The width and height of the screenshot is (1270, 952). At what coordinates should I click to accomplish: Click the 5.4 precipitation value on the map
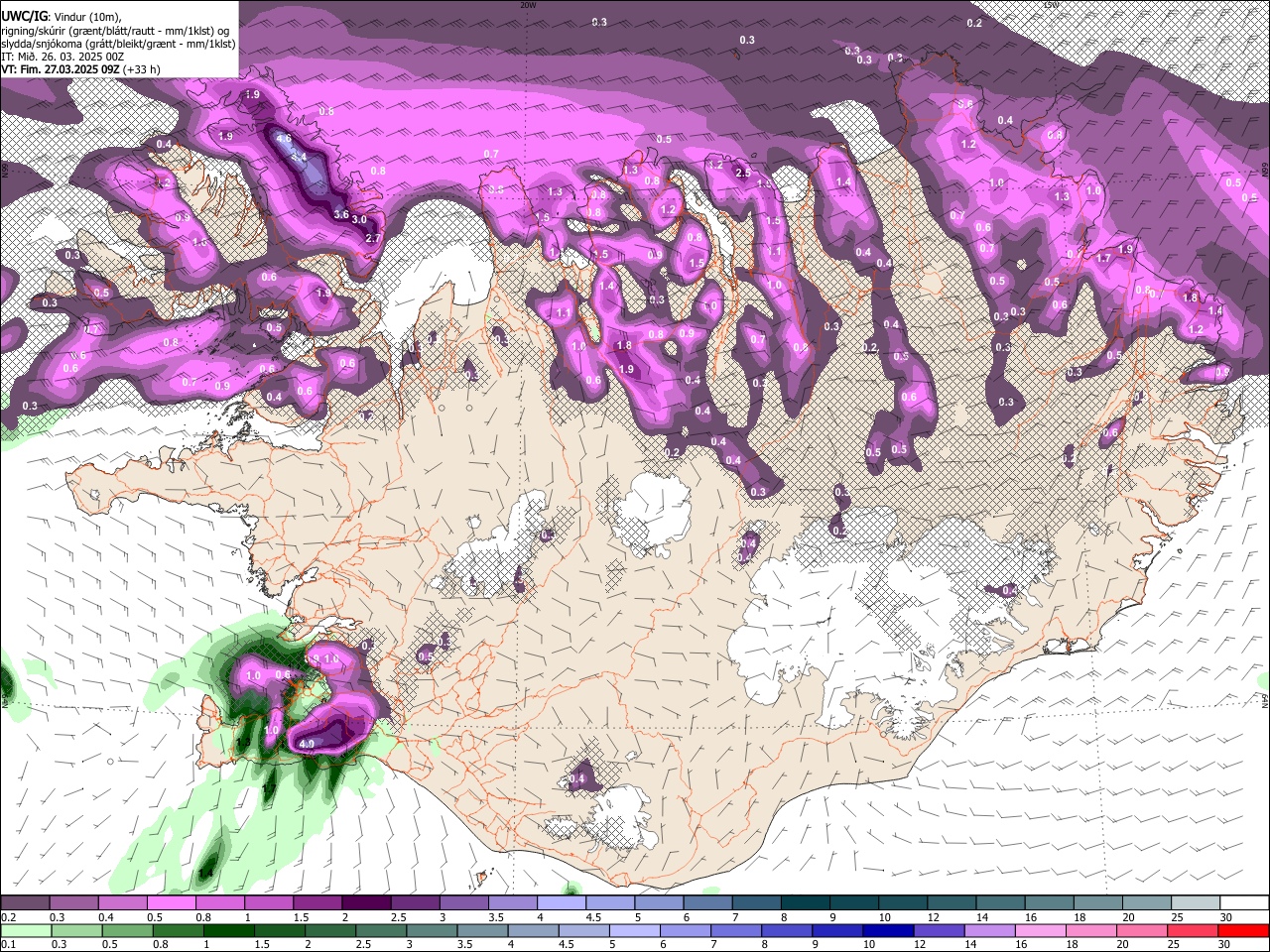coord(298,157)
